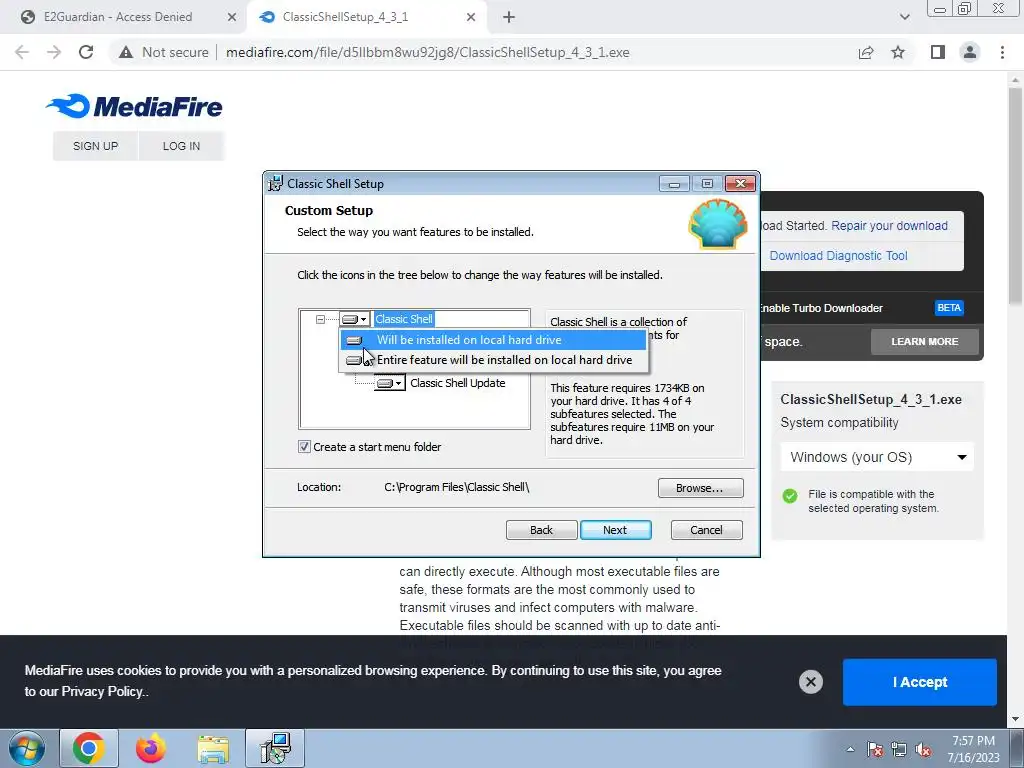The image size is (1024, 768).
Task: Click Classic Shell Setup title bar icon
Action: coord(276,184)
